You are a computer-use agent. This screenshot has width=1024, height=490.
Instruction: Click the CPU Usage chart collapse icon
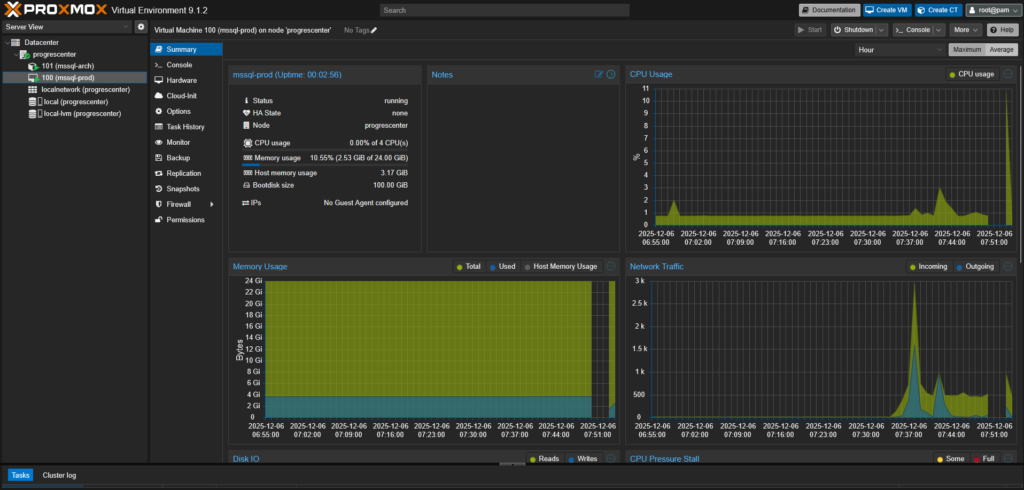coord(1008,74)
